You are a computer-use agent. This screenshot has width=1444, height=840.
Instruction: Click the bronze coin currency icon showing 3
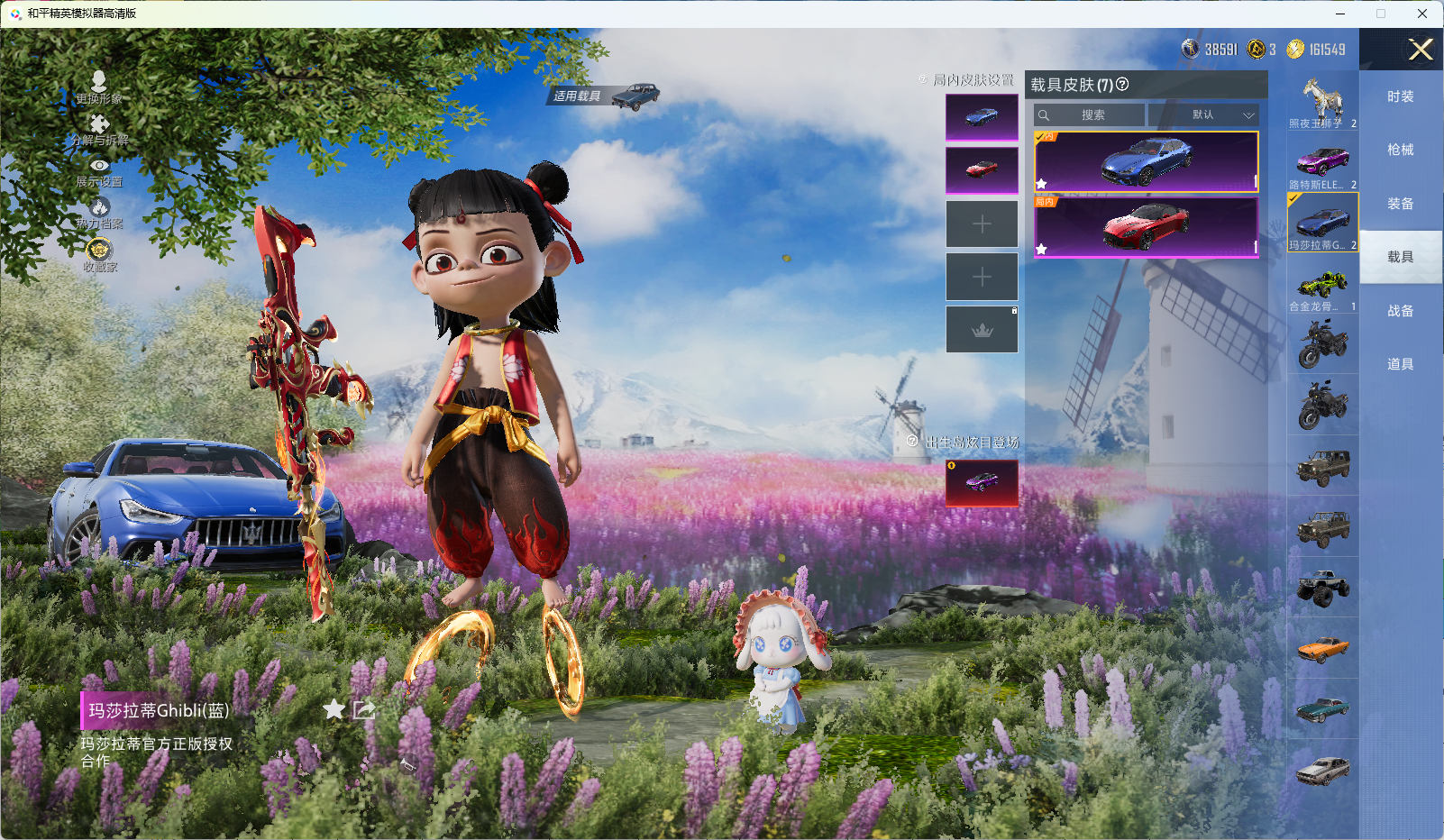click(1256, 49)
